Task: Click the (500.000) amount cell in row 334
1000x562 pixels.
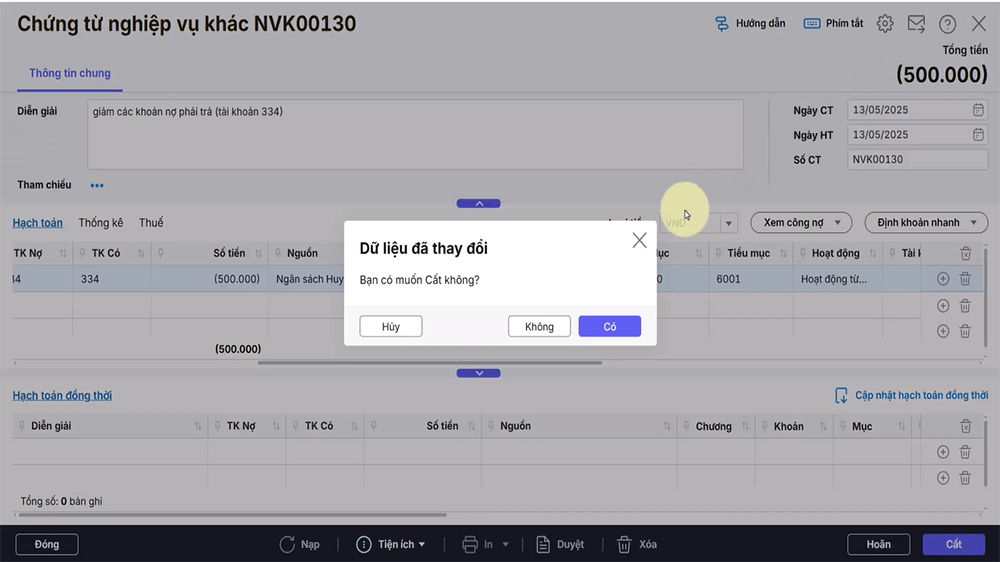Action: point(209,279)
